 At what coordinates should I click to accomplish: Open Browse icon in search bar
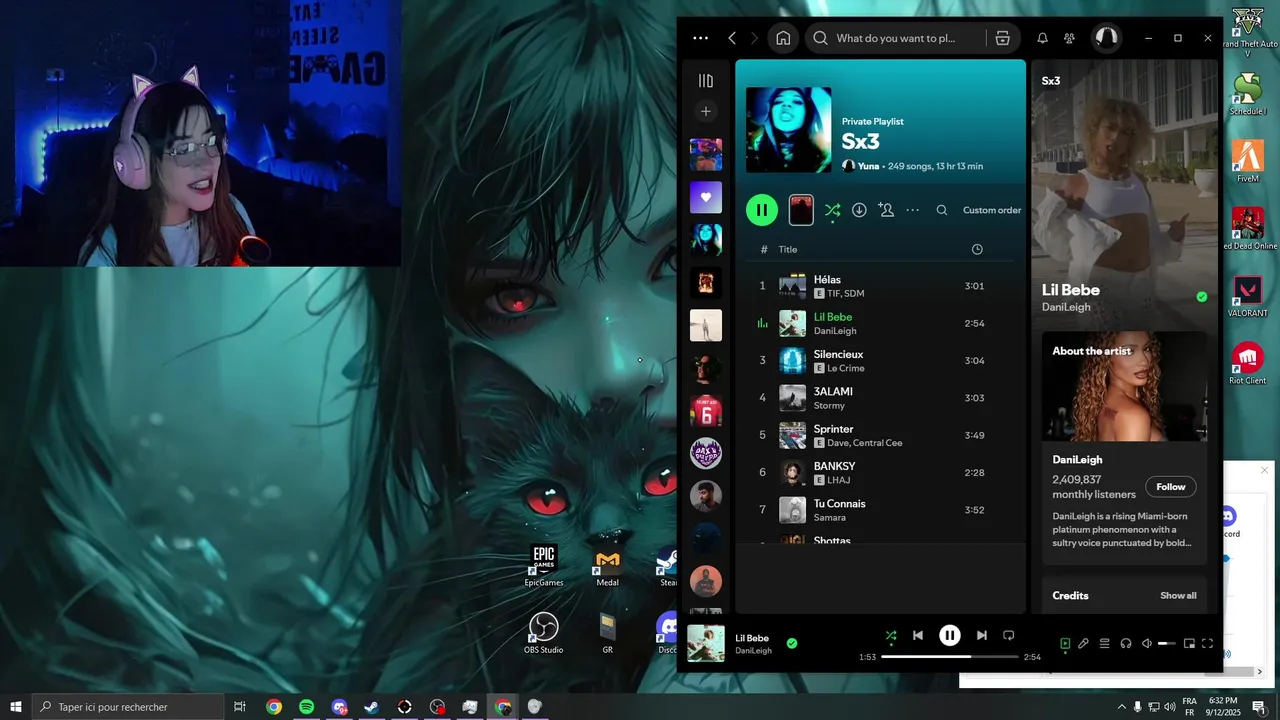pyautogui.click(x=1002, y=38)
